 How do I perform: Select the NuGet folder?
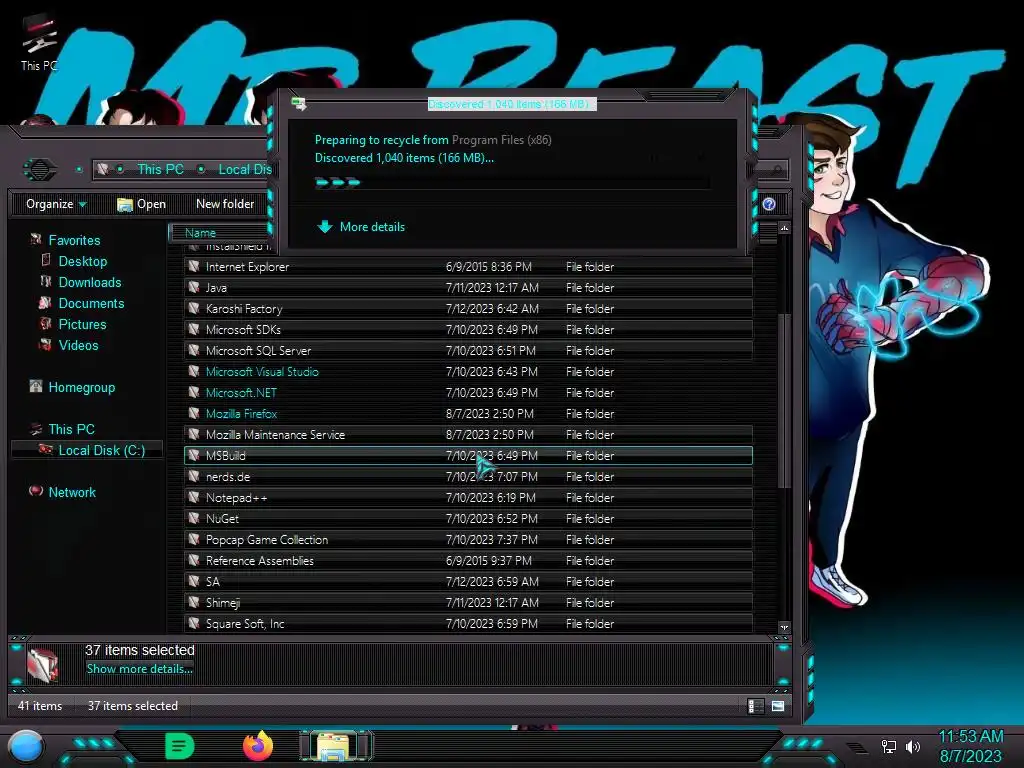(468, 519)
